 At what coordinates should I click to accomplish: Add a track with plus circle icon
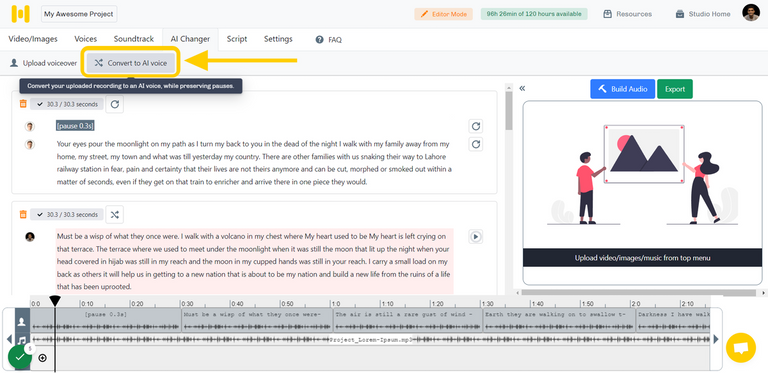[x=43, y=358]
